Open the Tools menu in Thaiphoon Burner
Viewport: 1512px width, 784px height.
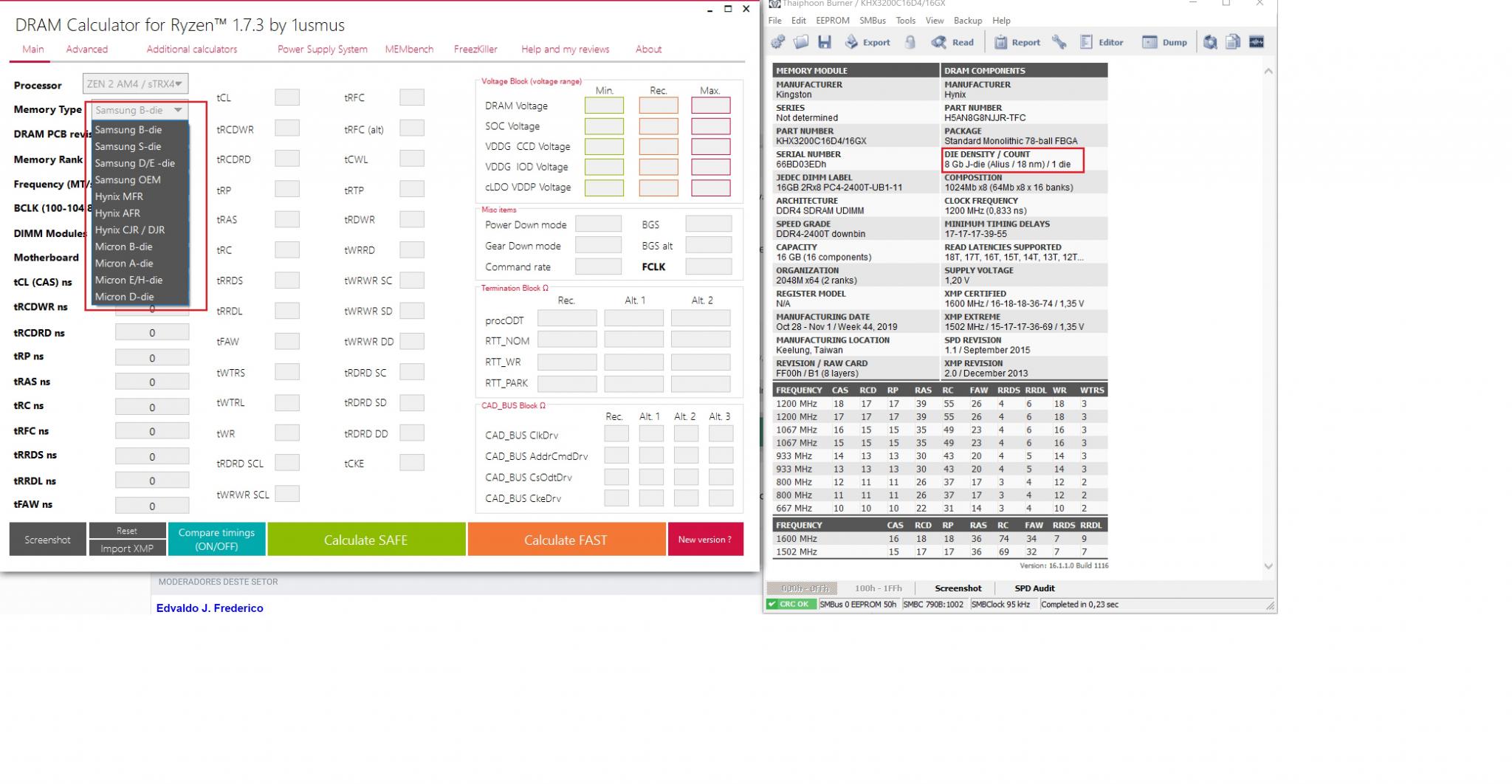pyautogui.click(x=905, y=21)
